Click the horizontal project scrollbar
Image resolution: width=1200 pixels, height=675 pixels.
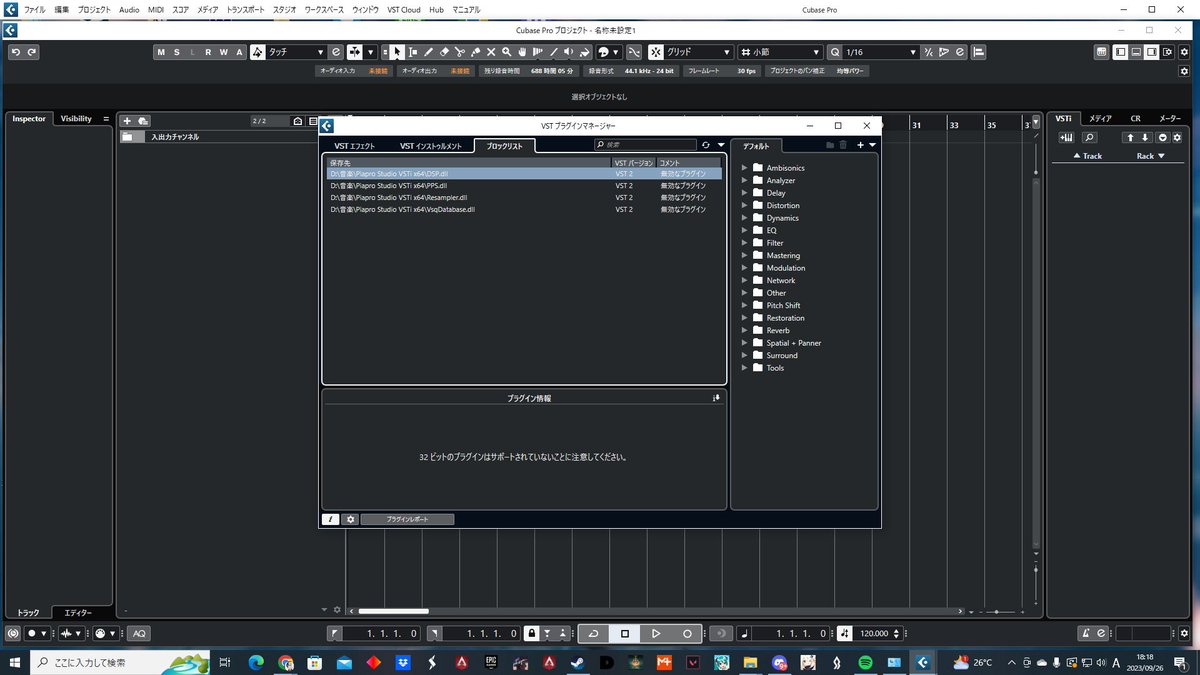tap(394, 611)
